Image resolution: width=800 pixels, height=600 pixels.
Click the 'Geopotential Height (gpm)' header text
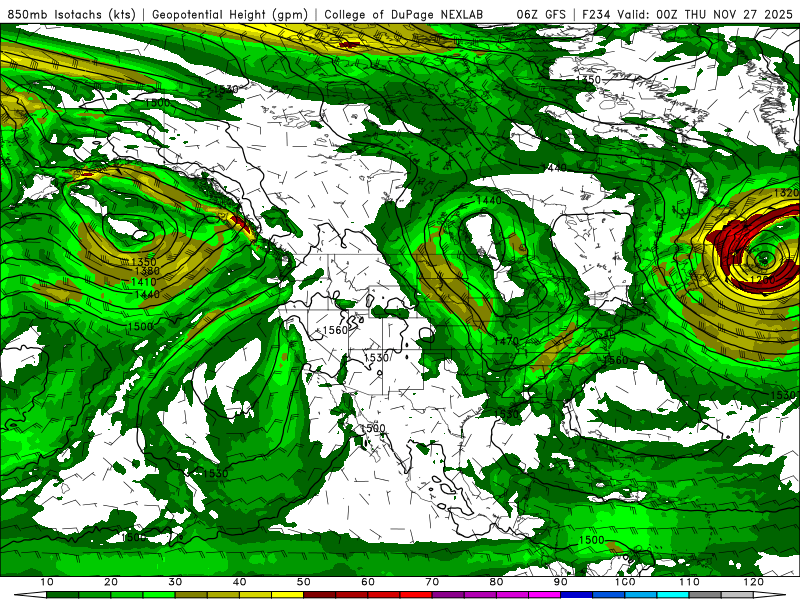tap(230, 14)
